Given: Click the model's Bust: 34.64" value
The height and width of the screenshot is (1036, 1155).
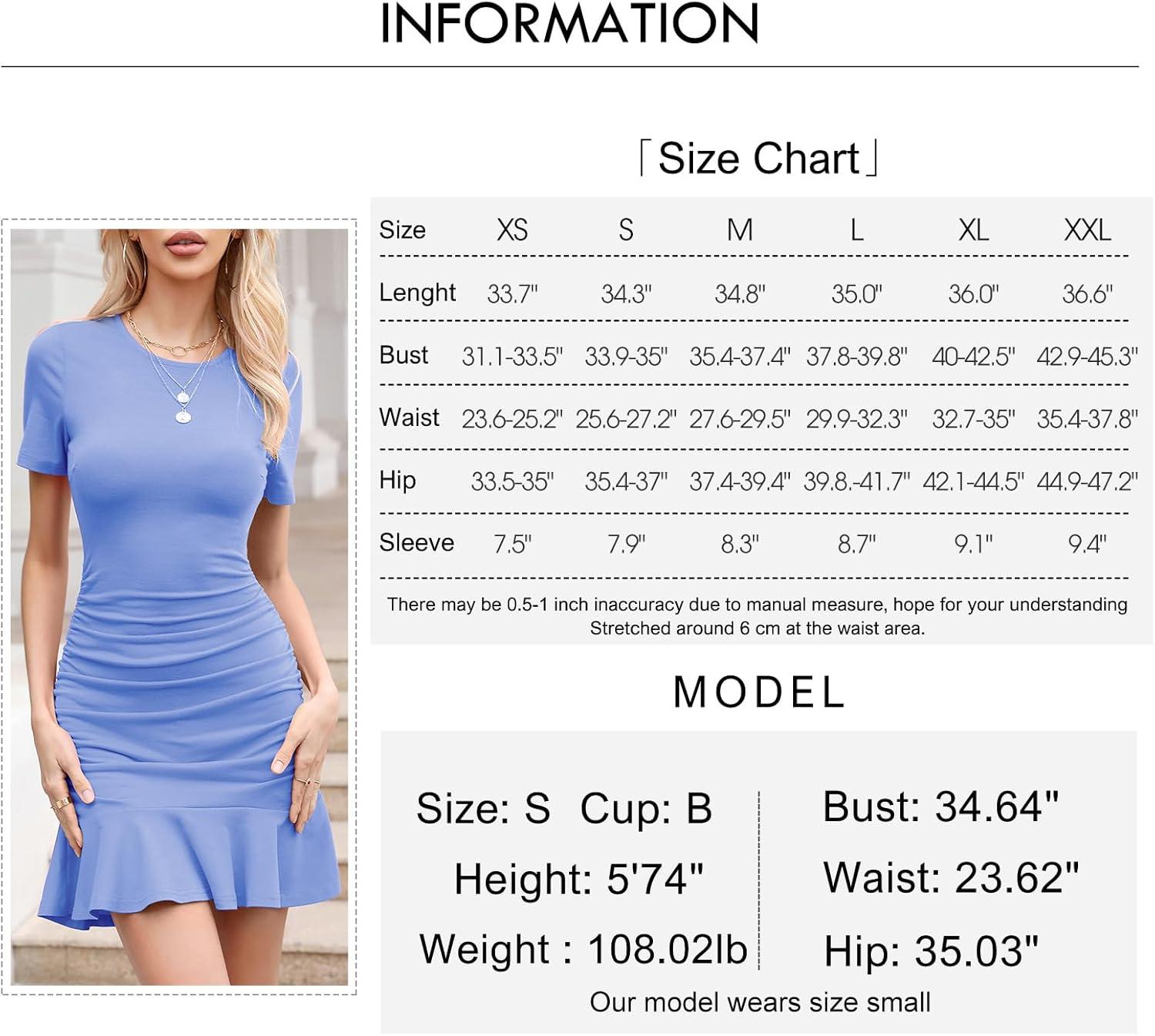Looking at the screenshot, I should click(x=941, y=806).
